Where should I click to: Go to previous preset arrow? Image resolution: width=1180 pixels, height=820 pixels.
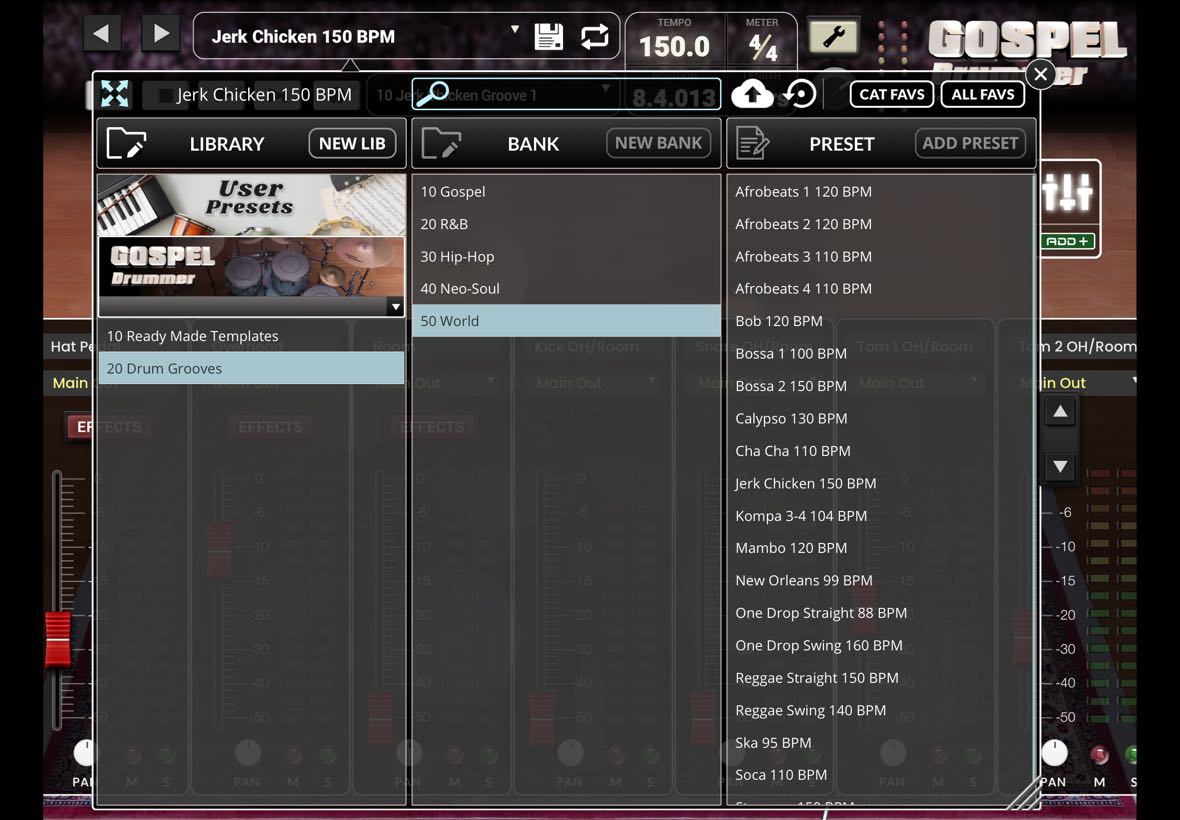(x=102, y=34)
